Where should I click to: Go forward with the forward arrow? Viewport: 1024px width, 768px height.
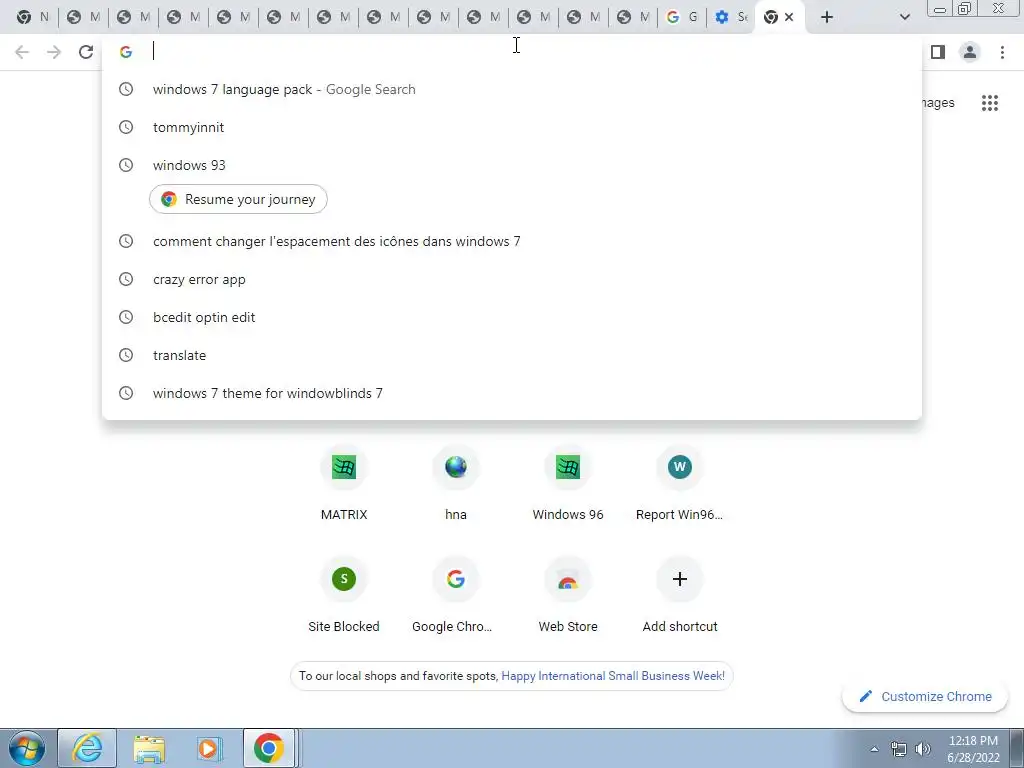click(x=54, y=52)
